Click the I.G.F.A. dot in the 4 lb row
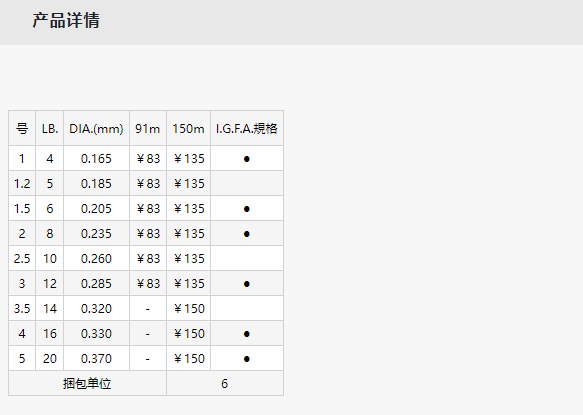This screenshot has height=415, width=583. click(x=247, y=159)
